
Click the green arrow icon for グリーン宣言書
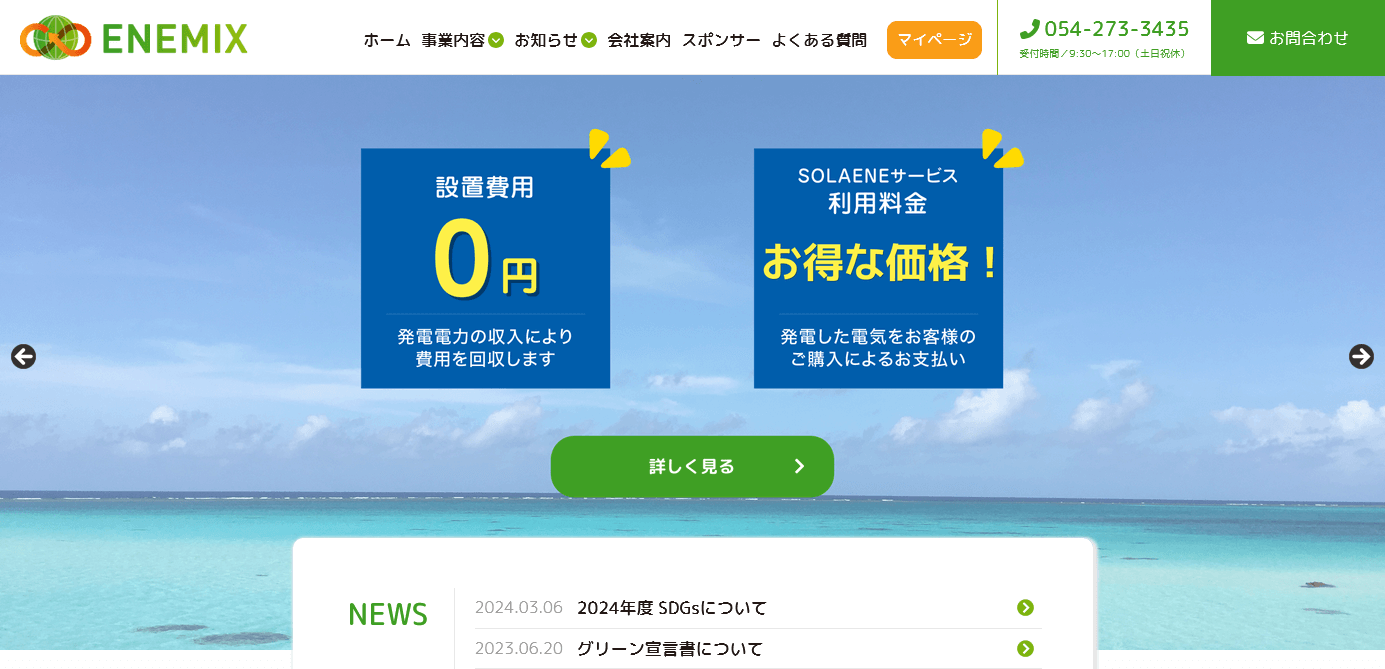point(1025,649)
